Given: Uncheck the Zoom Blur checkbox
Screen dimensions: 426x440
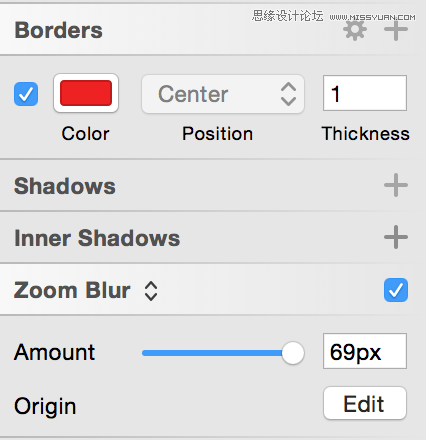Looking at the screenshot, I should (x=396, y=290).
